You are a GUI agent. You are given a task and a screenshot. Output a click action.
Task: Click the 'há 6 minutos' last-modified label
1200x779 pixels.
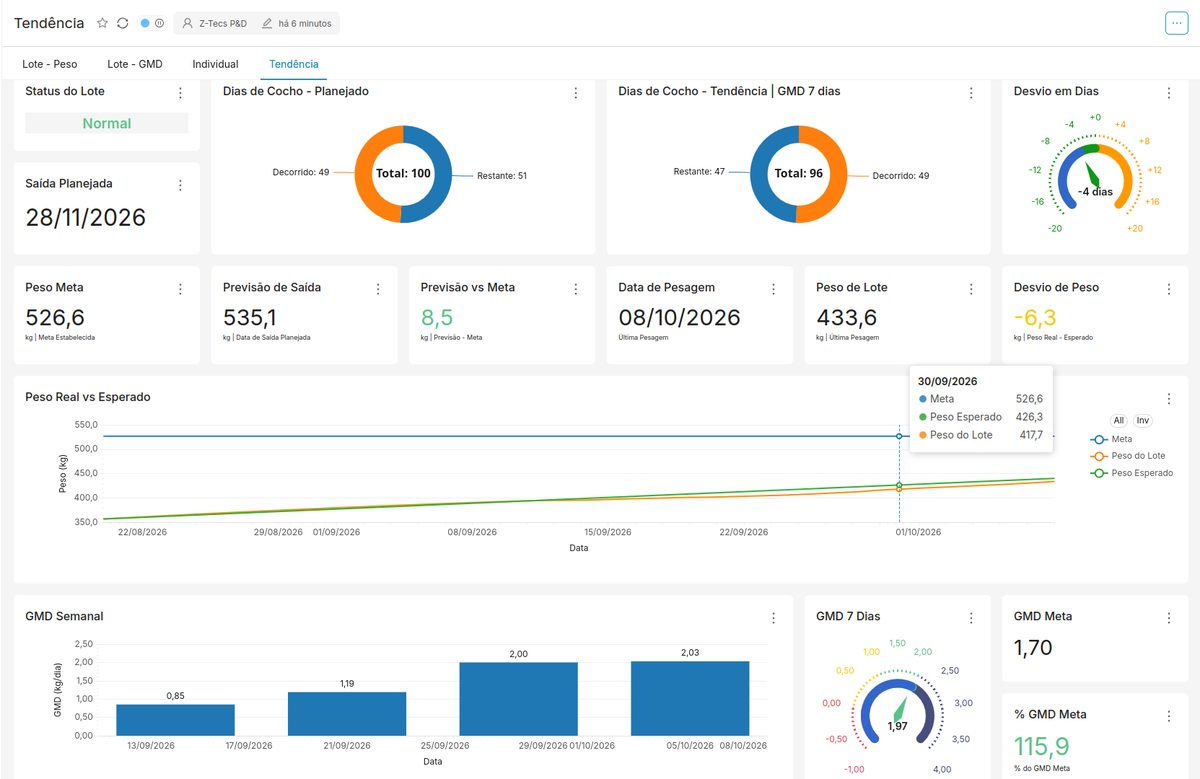(298, 23)
